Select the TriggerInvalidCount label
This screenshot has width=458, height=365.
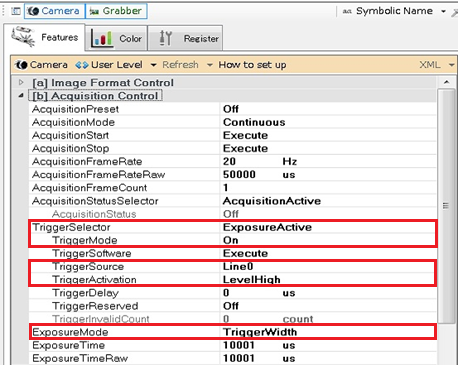click(101, 319)
